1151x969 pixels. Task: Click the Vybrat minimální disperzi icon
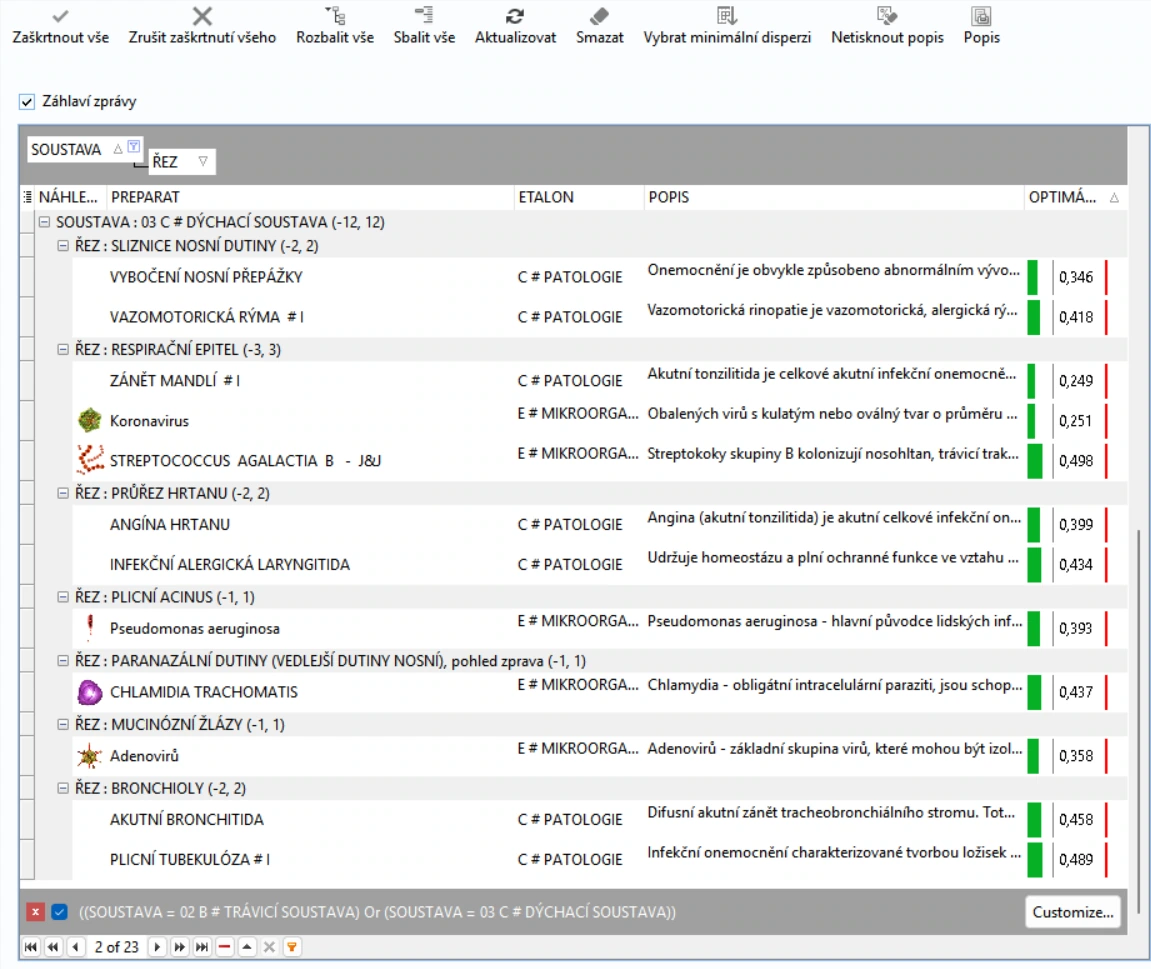(x=727, y=15)
